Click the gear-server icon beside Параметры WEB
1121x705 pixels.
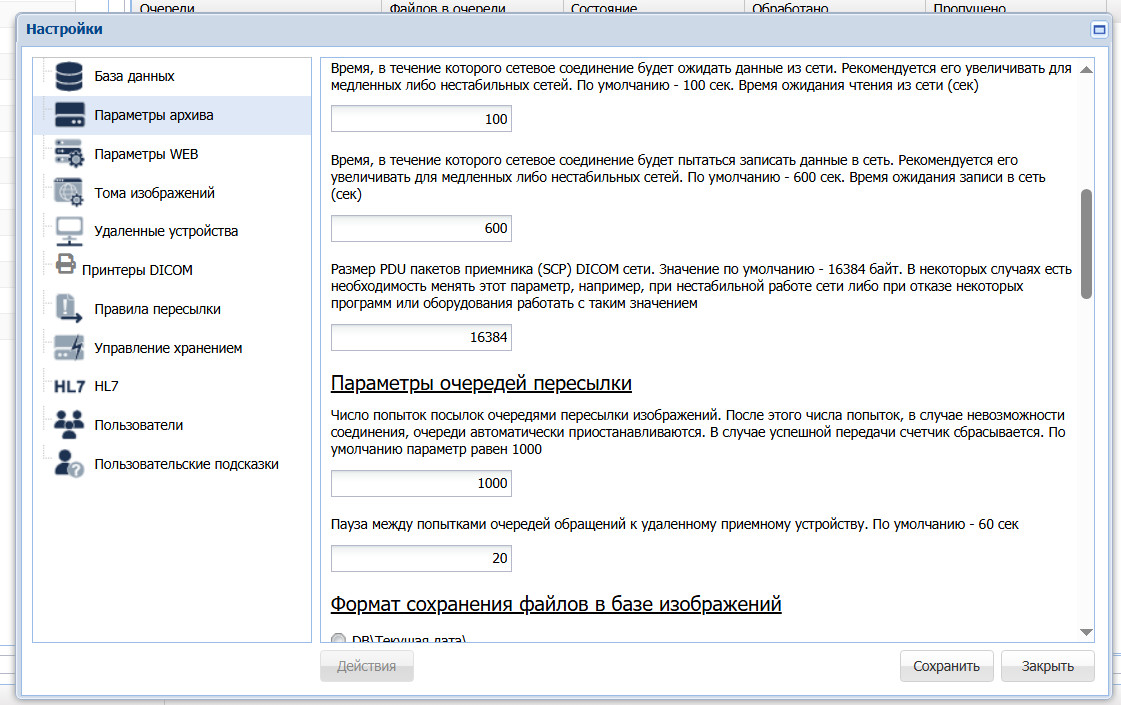[x=69, y=154]
